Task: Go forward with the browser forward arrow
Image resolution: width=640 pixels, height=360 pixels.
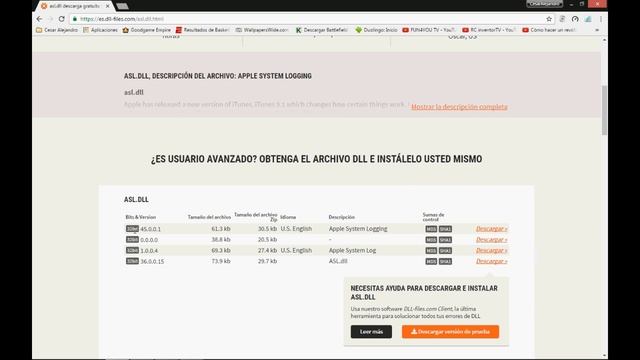Action: pos(51,19)
